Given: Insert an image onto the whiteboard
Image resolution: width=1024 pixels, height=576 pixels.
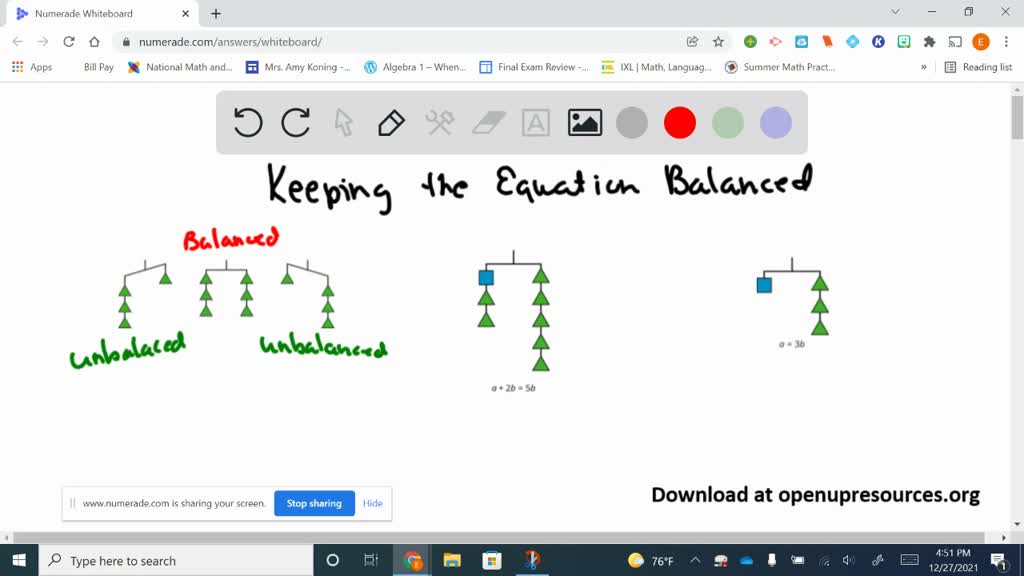Looking at the screenshot, I should coord(584,122).
